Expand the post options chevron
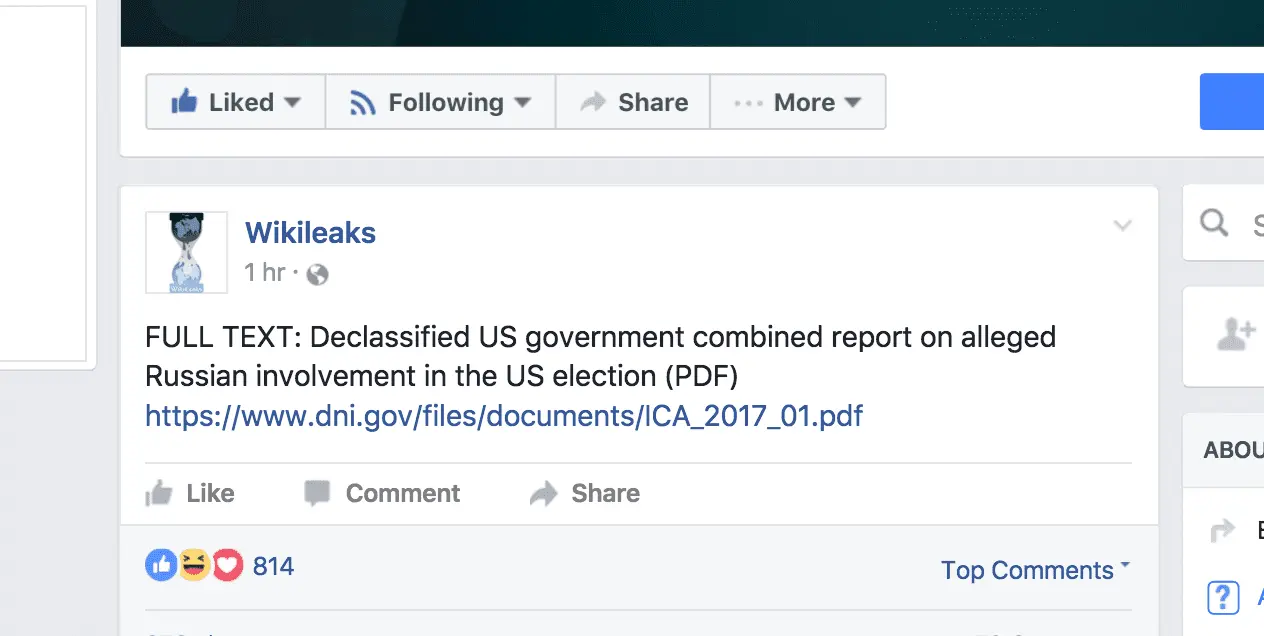 click(1123, 225)
